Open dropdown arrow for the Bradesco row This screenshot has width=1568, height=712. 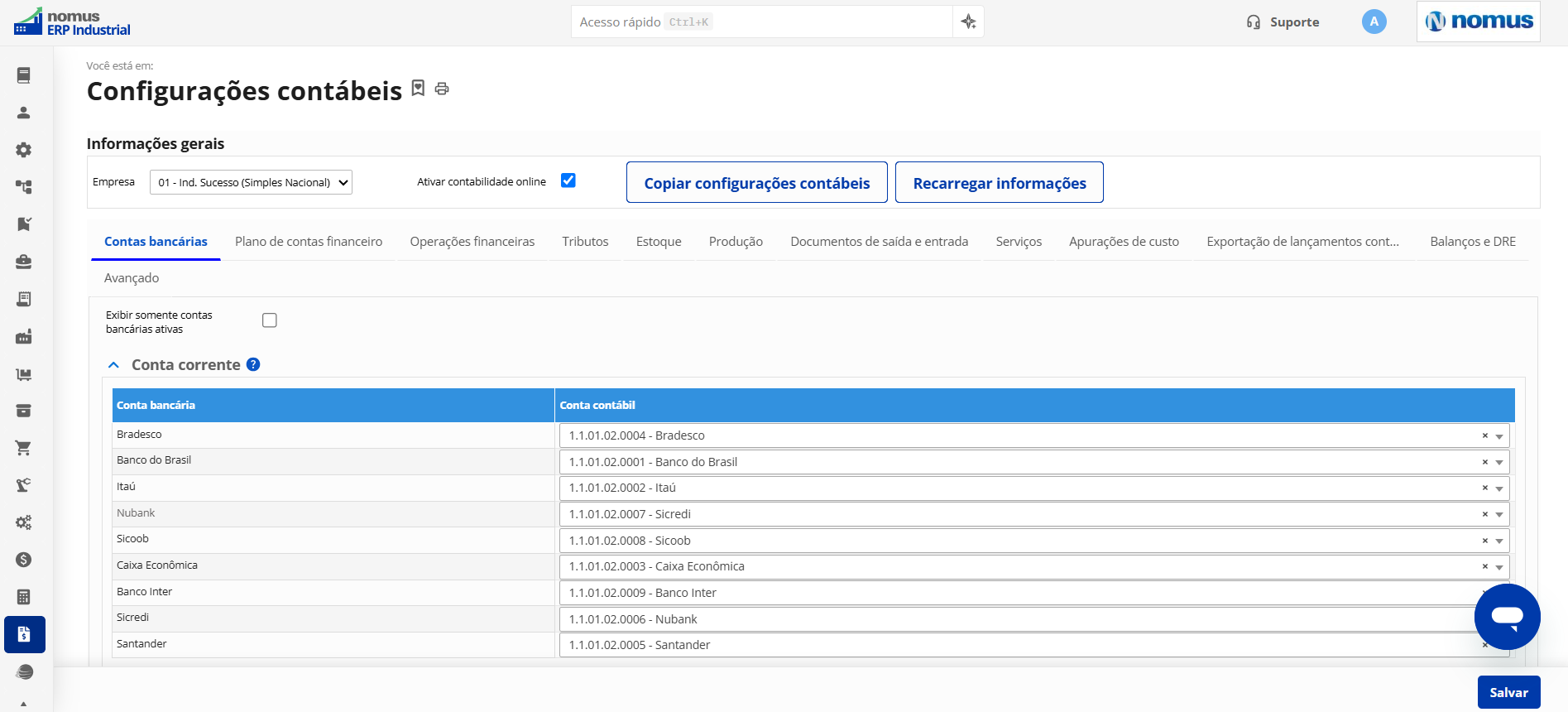tap(1498, 436)
